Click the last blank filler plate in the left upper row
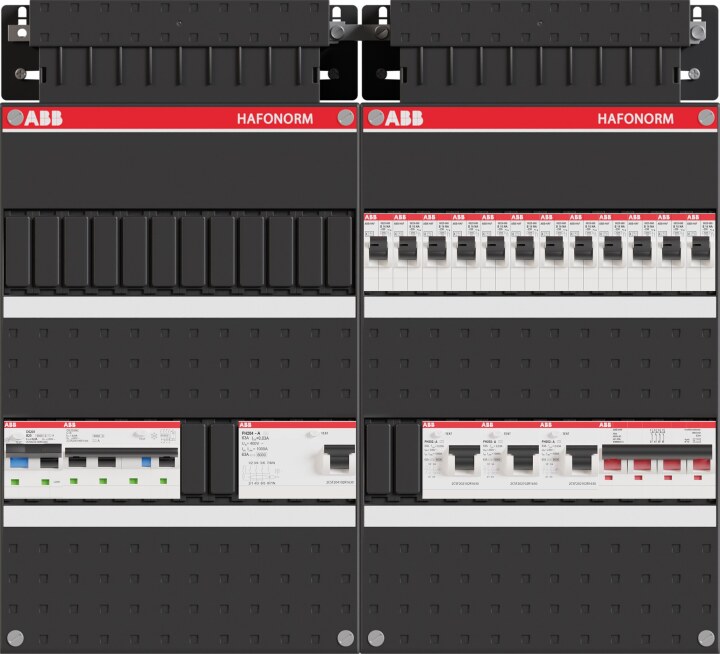This screenshot has width=720, height=654. pyautogui.click(x=339, y=251)
